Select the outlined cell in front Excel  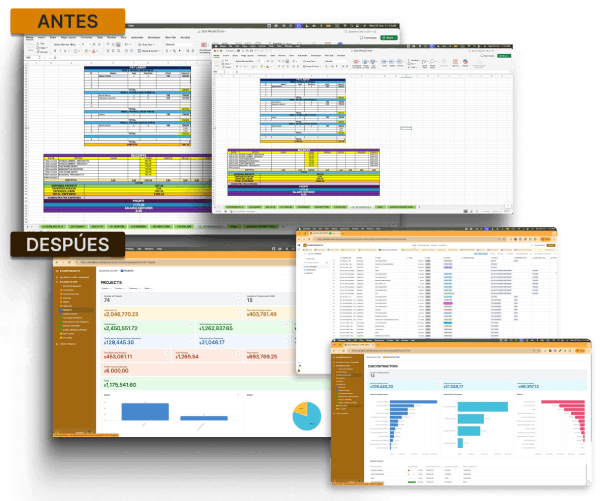(406, 128)
